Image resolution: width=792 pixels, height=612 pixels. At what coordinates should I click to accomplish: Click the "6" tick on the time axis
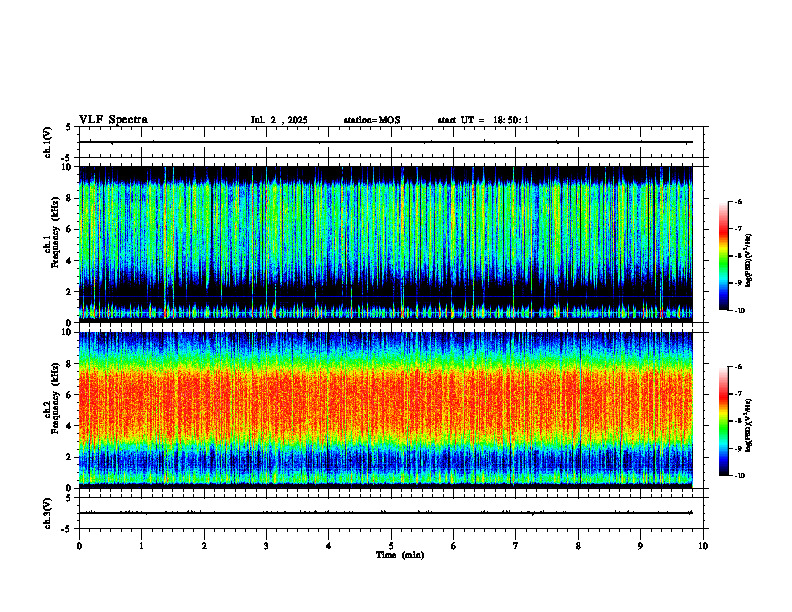tap(454, 546)
